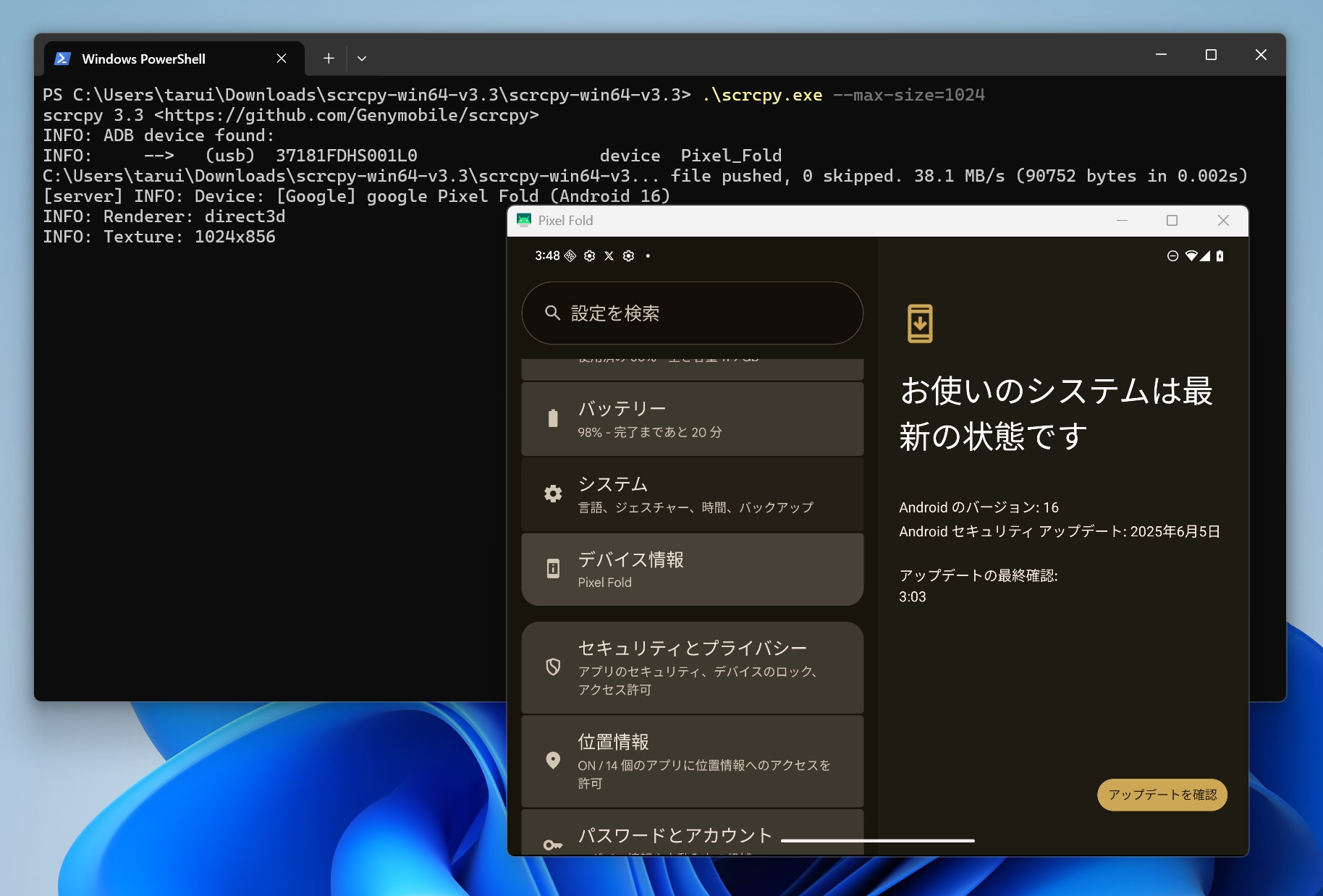This screenshot has height=896, width=1323.
Task: Tap the mobile signal indicator in the status bar
Action: (x=1205, y=255)
